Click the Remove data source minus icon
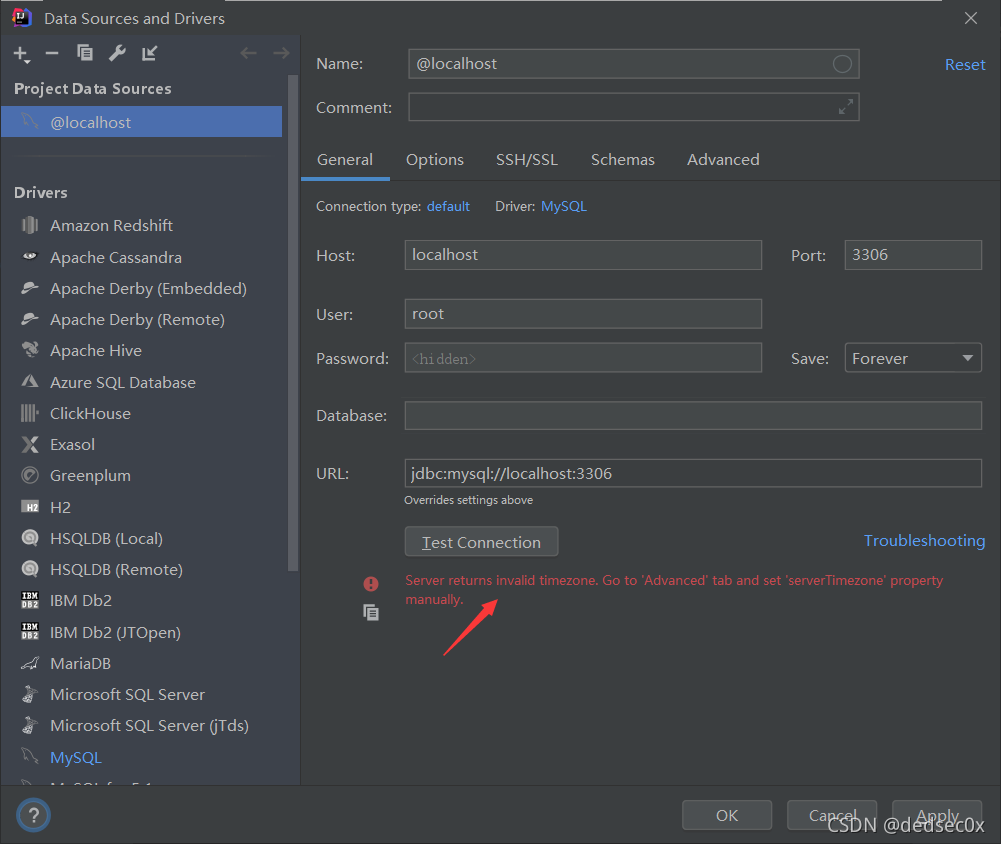 (x=52, y=53)
